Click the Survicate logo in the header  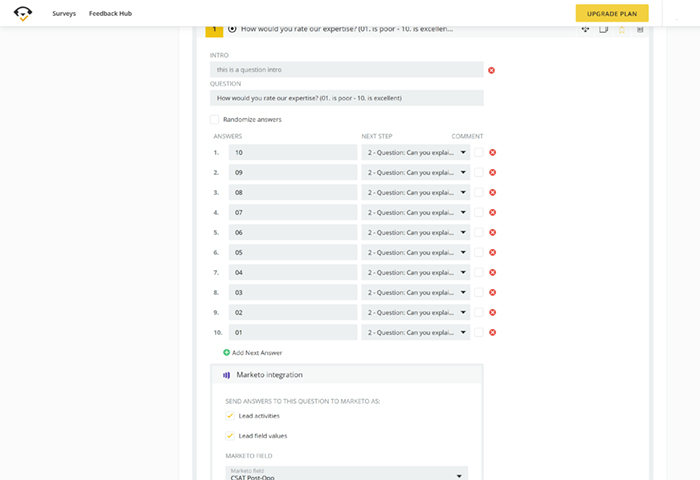(x=23, y=13)
